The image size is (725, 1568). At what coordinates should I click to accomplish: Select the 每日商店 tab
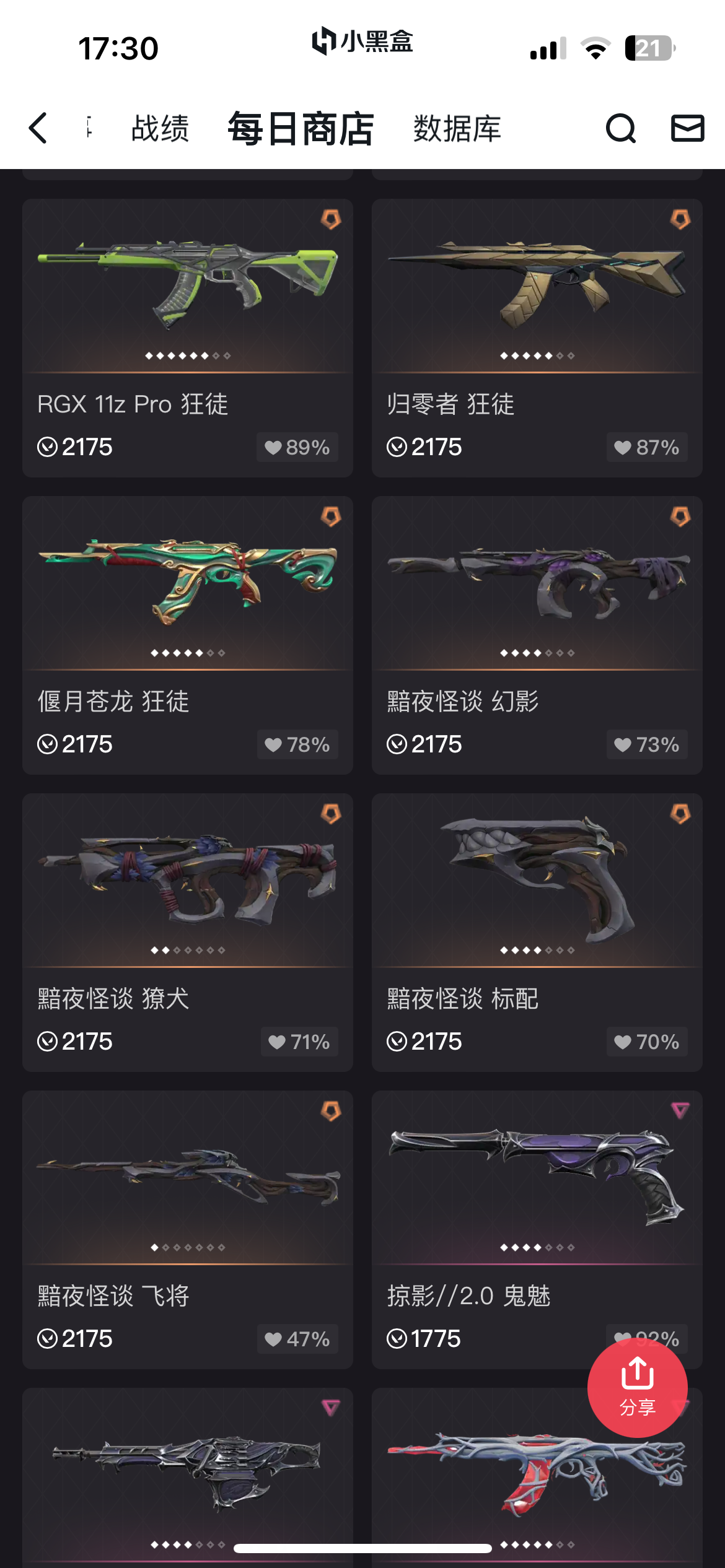(301, 129)
